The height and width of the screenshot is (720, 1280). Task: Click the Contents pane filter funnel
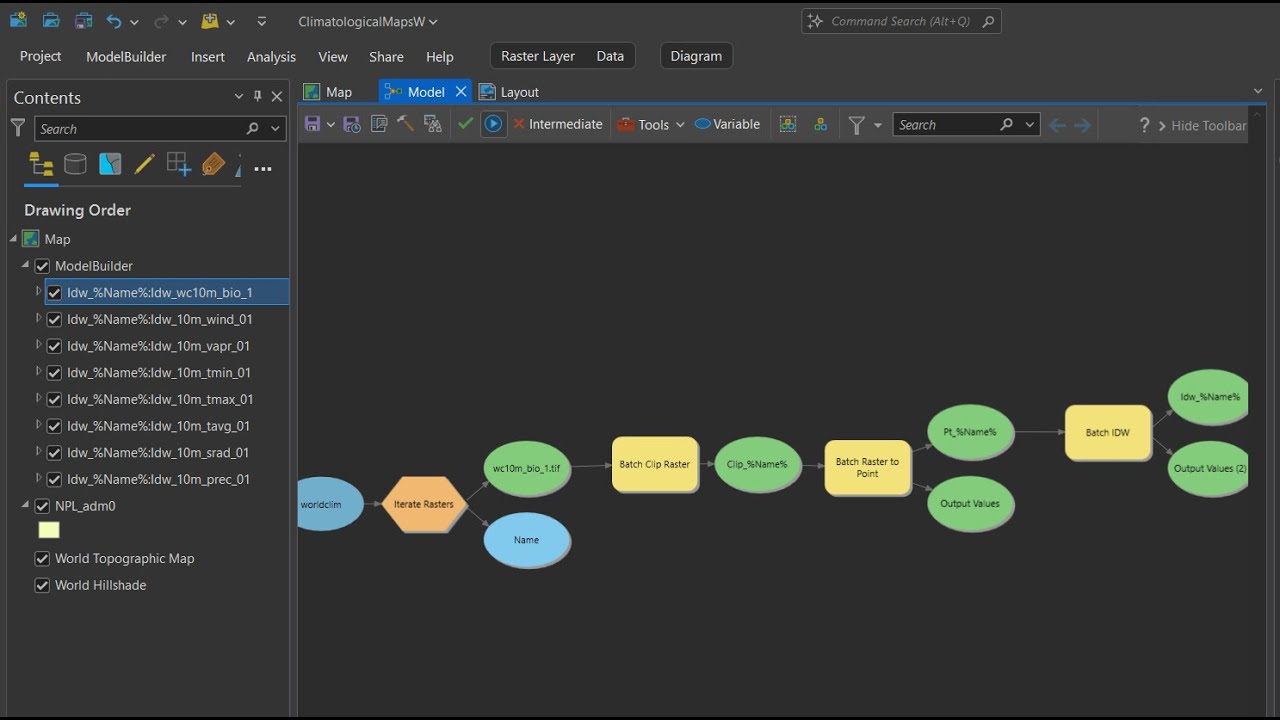click(18, 127)
